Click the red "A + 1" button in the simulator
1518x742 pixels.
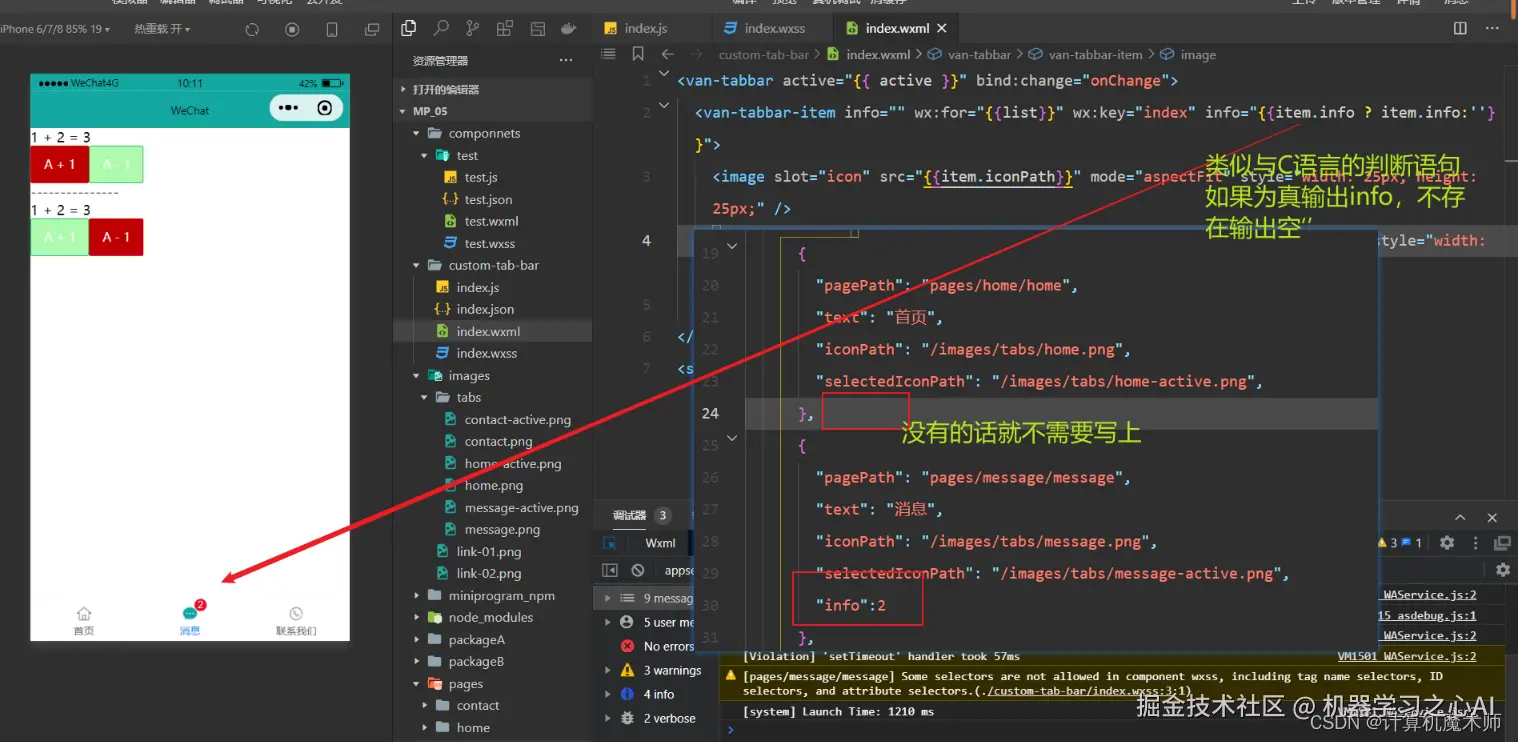pyautogui.click(x=60, y=165)
